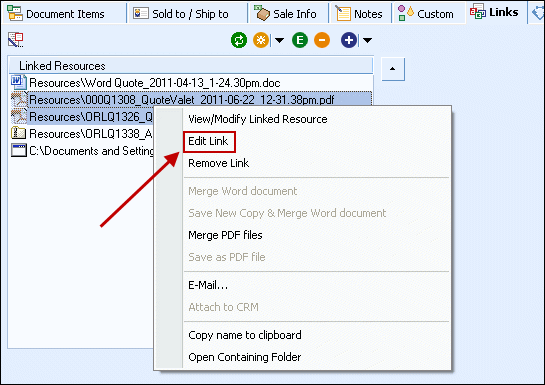
Task: Switch to the Sale Info tab
Action: tap(285, 14)
